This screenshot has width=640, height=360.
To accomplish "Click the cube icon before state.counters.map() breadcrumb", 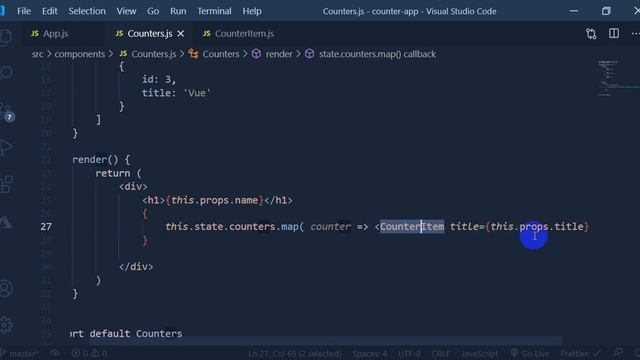I will (x=309, y=54).
